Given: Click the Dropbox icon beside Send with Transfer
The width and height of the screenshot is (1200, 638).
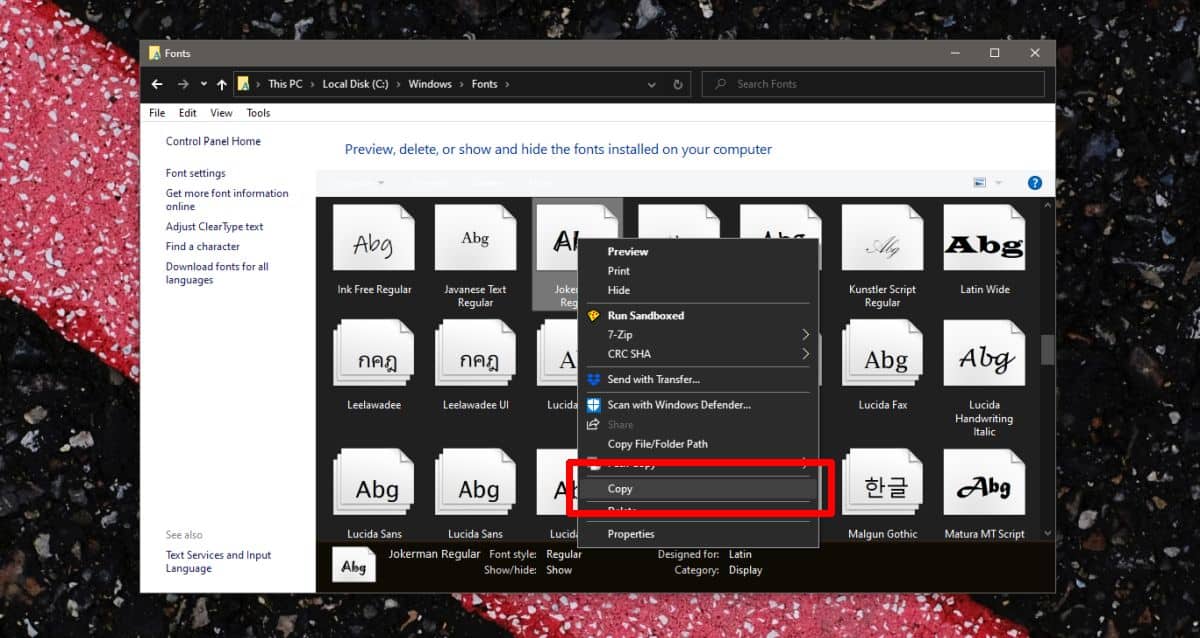Looking at the screenshot, I should (x=593, y=379).
